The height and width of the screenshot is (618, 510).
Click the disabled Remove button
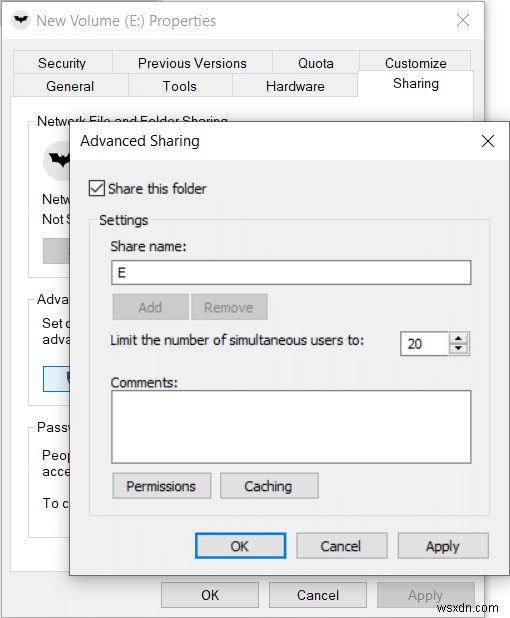click(x=229, y=307)
